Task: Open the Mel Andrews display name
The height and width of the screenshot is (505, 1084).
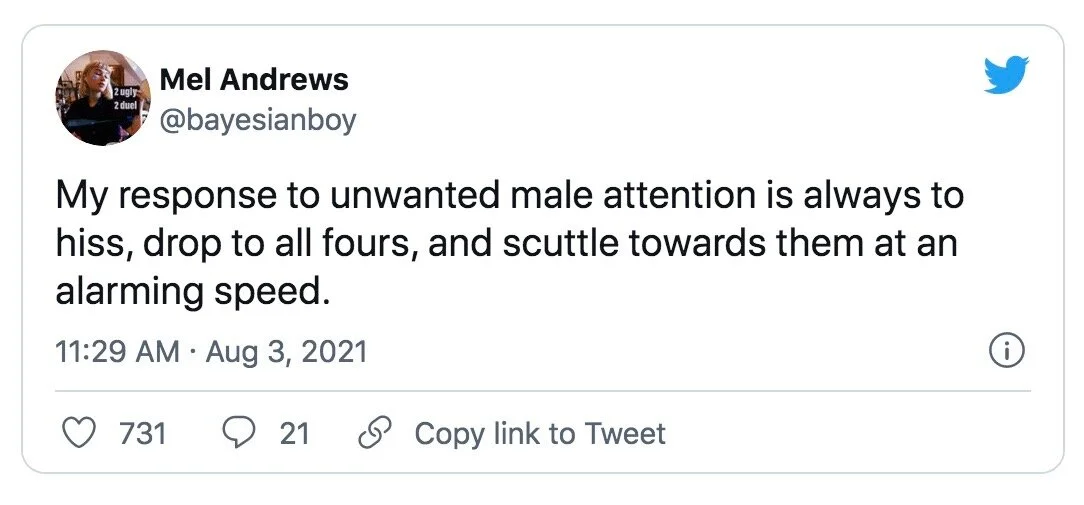Action: [x=254, y=80]
